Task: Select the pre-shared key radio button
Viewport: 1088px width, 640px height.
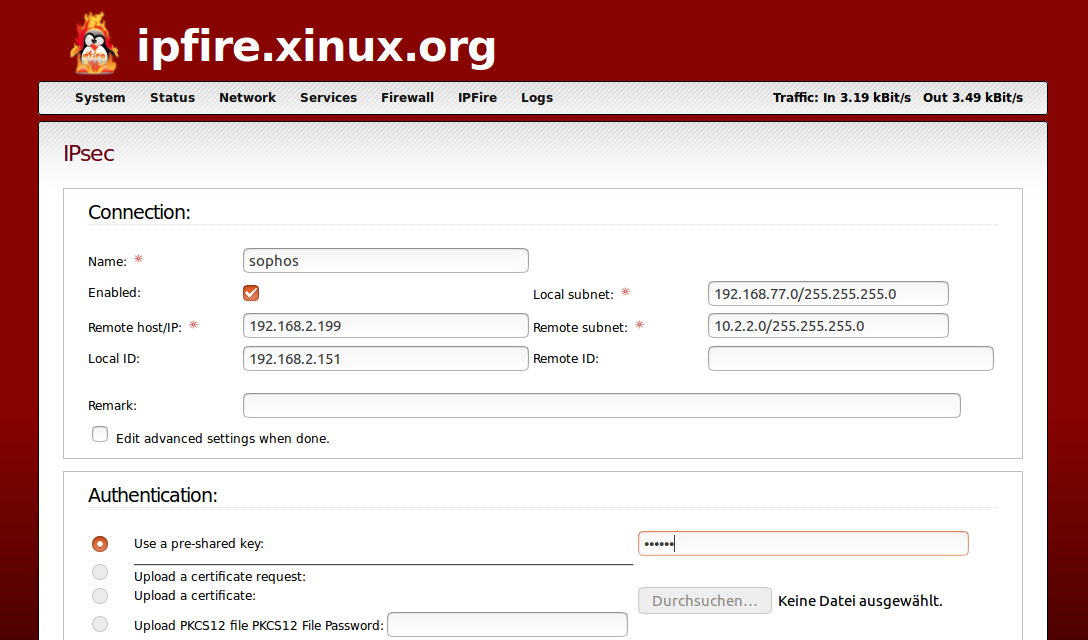Action: coord(100,543)
